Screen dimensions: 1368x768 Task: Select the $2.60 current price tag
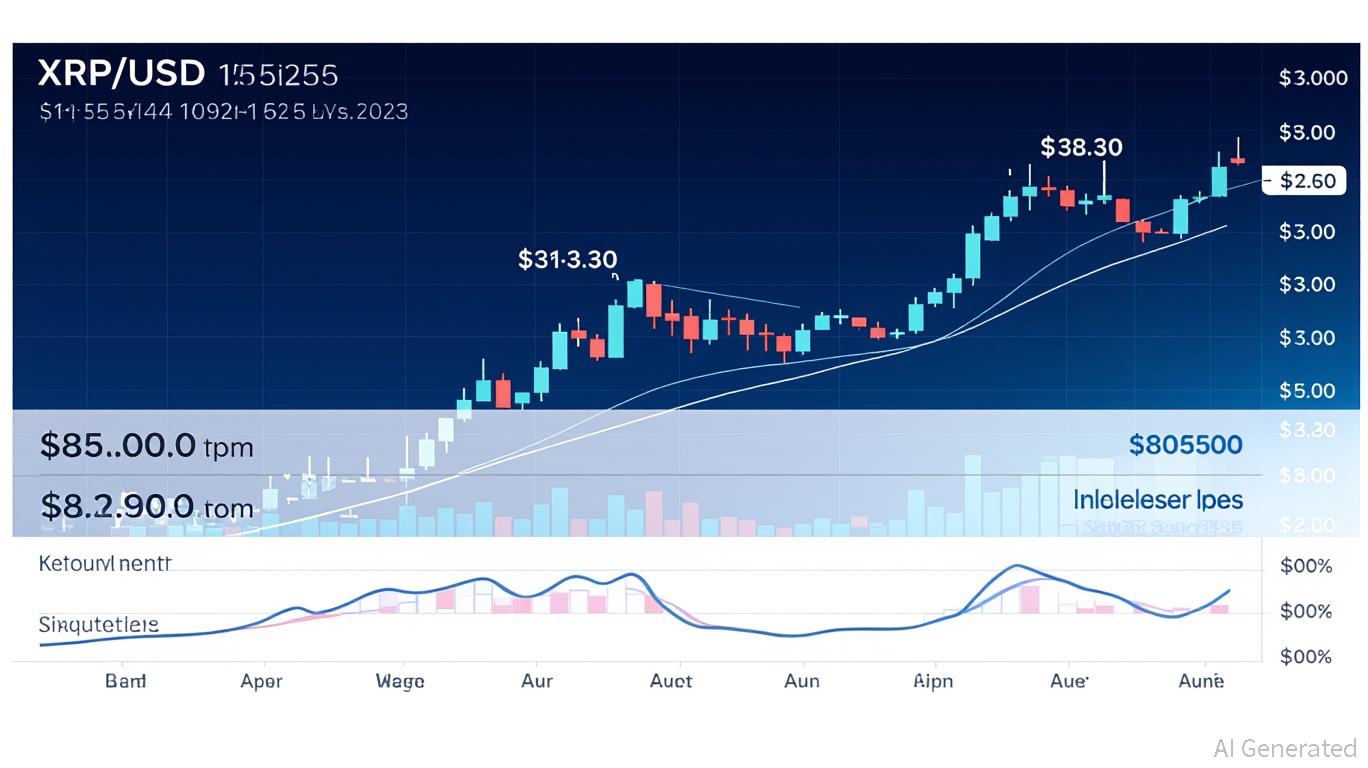1307,181
